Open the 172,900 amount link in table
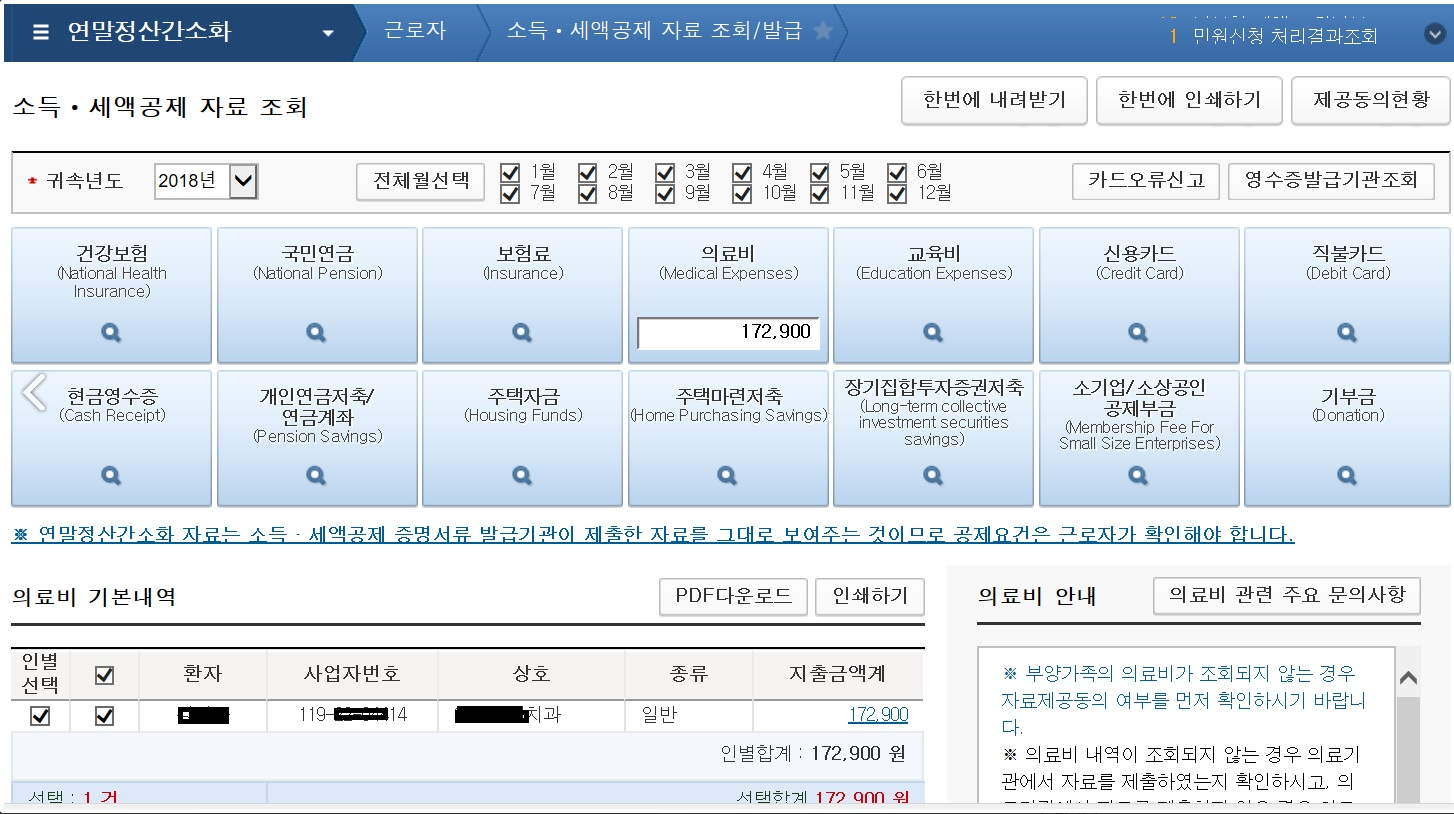This screenshot has width=1454, height=814. 878,715
